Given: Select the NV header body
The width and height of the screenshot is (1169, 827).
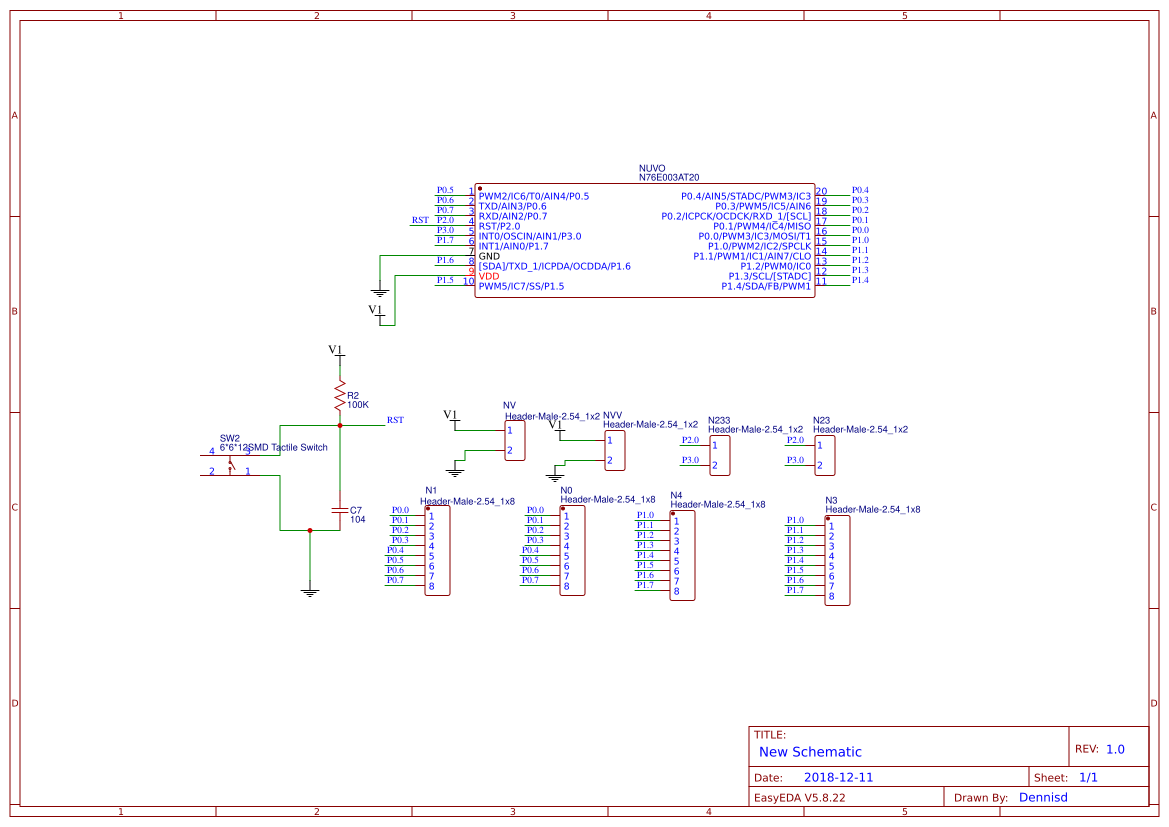Looking at the screenshot, I should [x=515, y=441].
